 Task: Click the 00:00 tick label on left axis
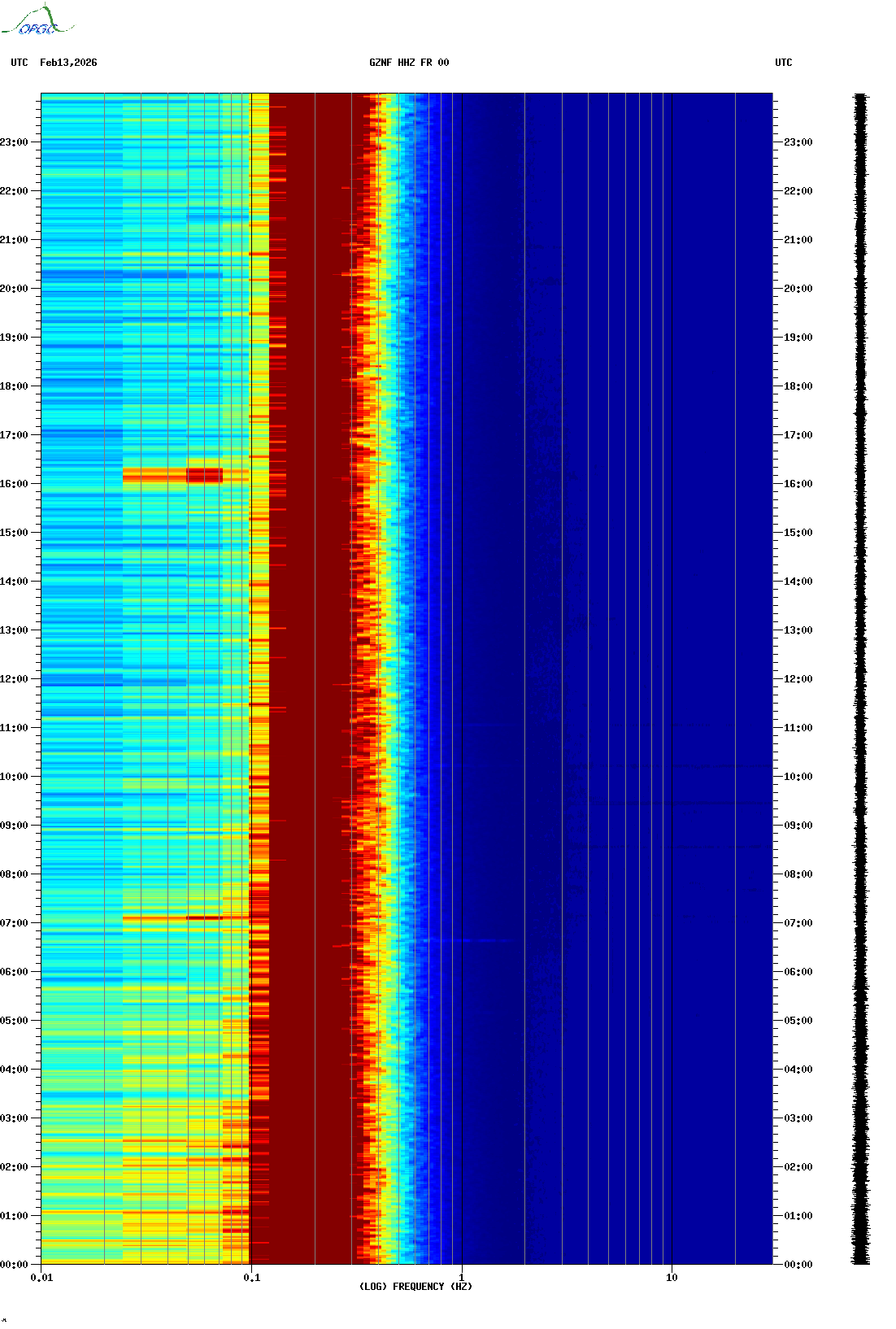[x=15, y=1265]
